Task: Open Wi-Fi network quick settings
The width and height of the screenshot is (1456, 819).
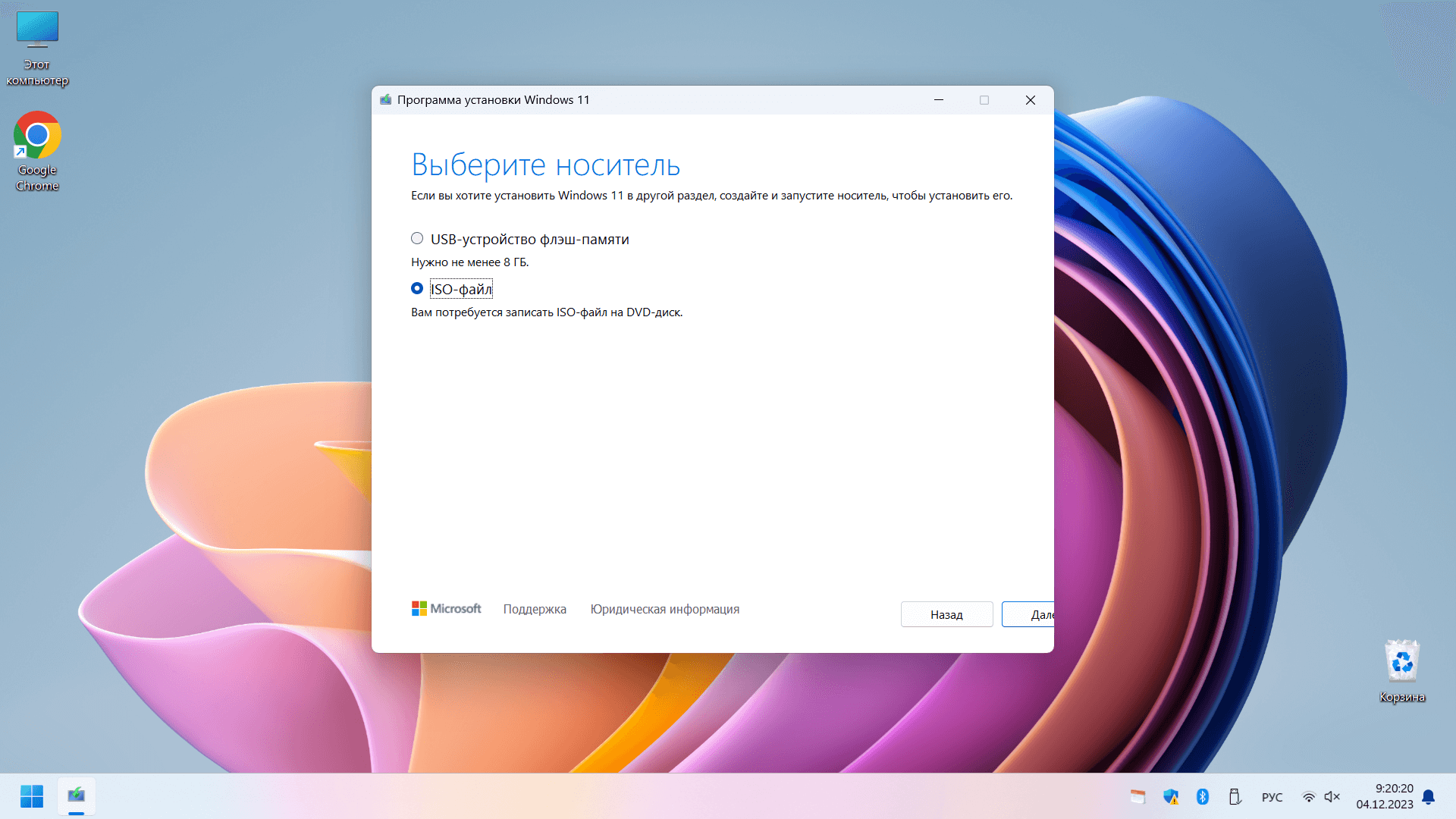Action: 1309,797
